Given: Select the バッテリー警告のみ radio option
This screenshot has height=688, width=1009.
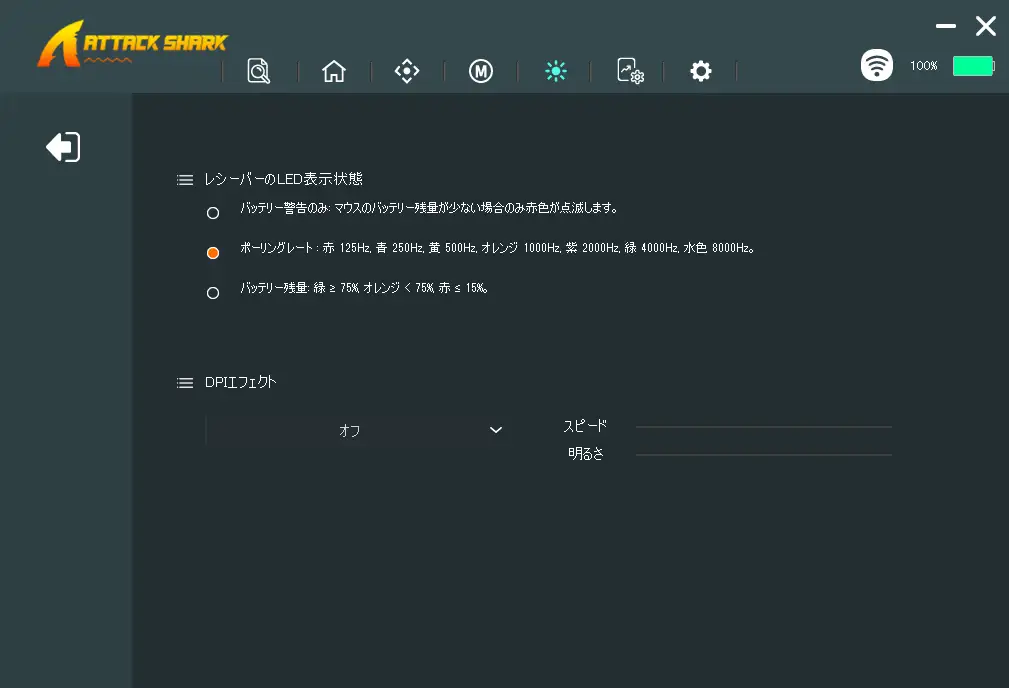Looking at the screenshot, I should click(x=213, y=213).
